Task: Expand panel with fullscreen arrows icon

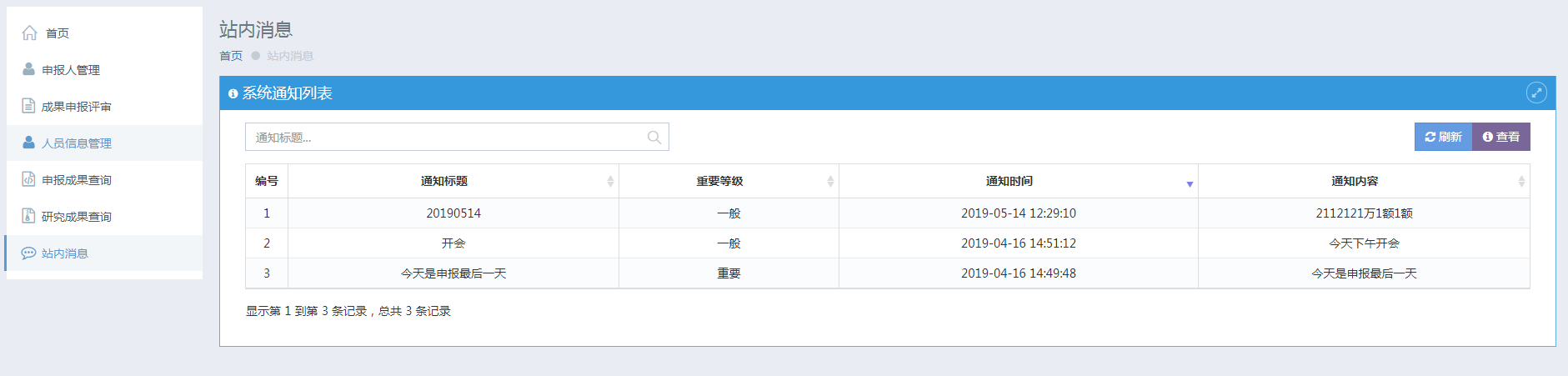Action: (1536, 93)
